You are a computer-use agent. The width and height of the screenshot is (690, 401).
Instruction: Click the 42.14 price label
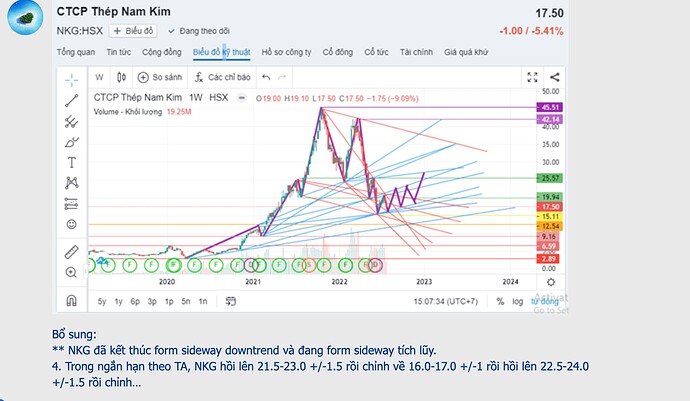tap(550, 120)
